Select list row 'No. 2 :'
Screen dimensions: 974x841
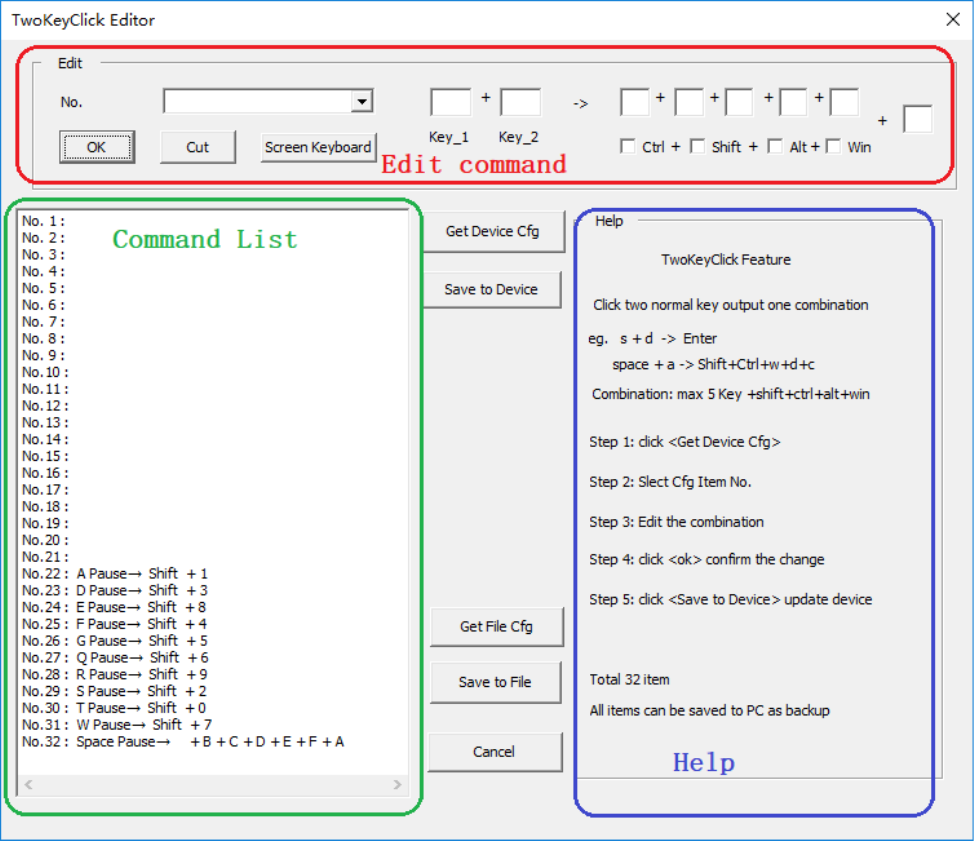pos(213,238)
